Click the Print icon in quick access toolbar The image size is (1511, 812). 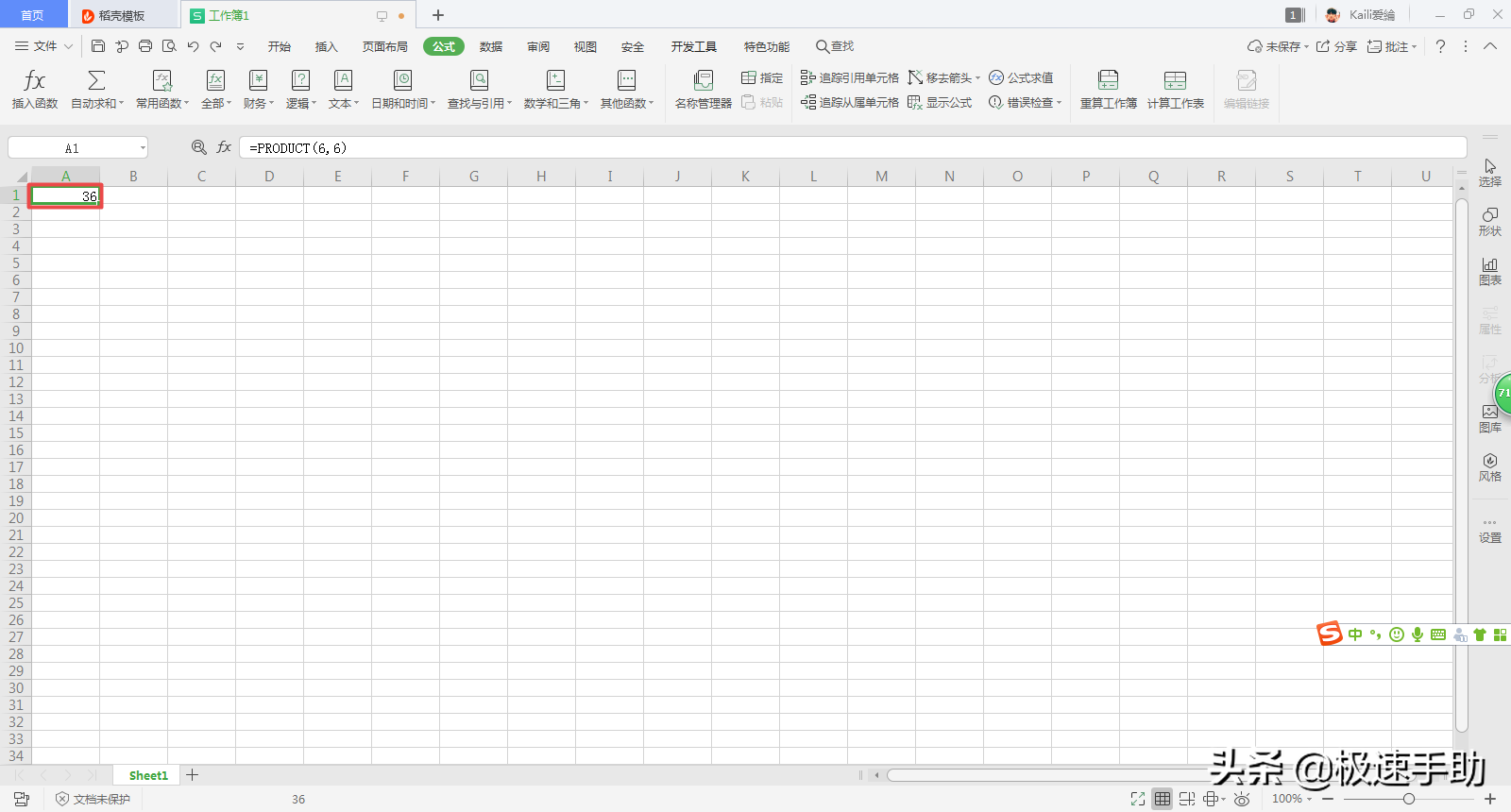145,46
